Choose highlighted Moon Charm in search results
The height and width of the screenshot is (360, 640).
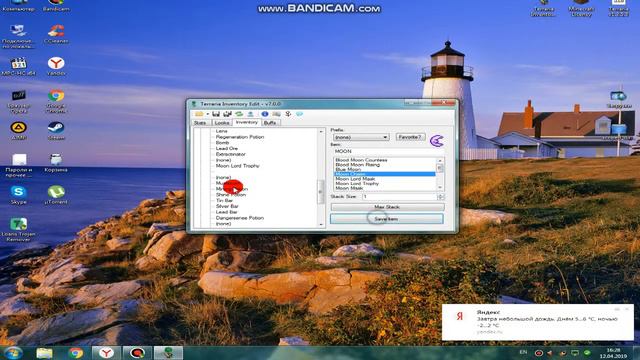tap(384, 174)
